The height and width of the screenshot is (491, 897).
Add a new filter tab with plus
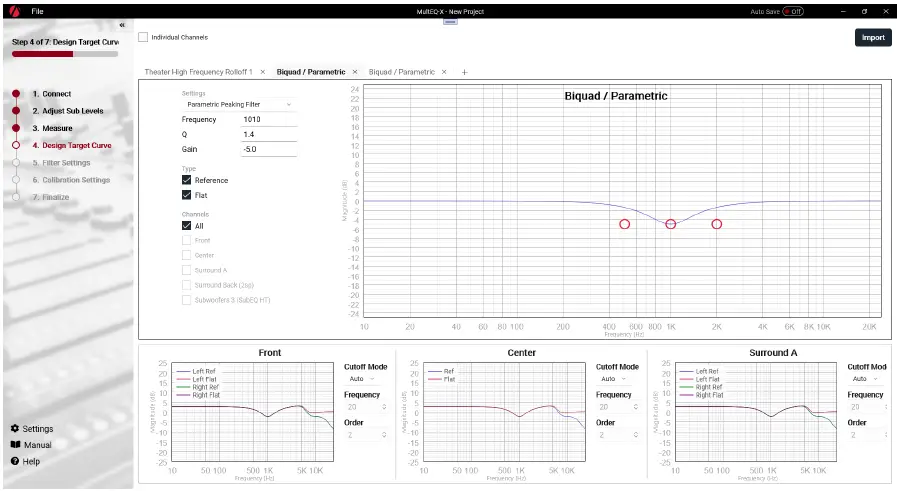click(x=465, y=72)
